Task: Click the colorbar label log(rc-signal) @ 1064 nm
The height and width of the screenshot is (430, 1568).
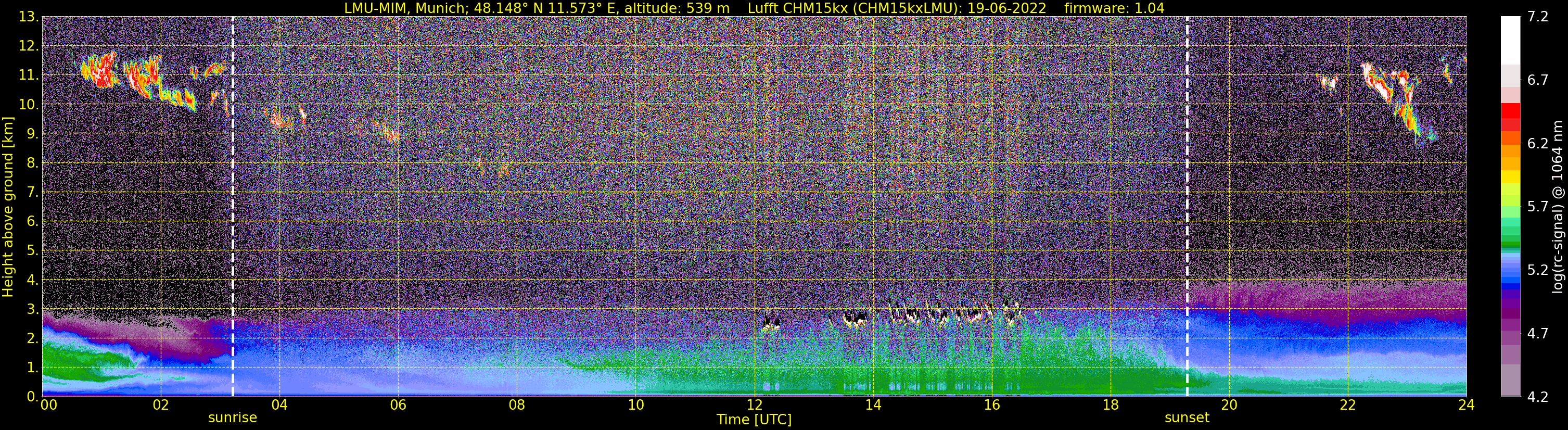Action: point(1559,207)
